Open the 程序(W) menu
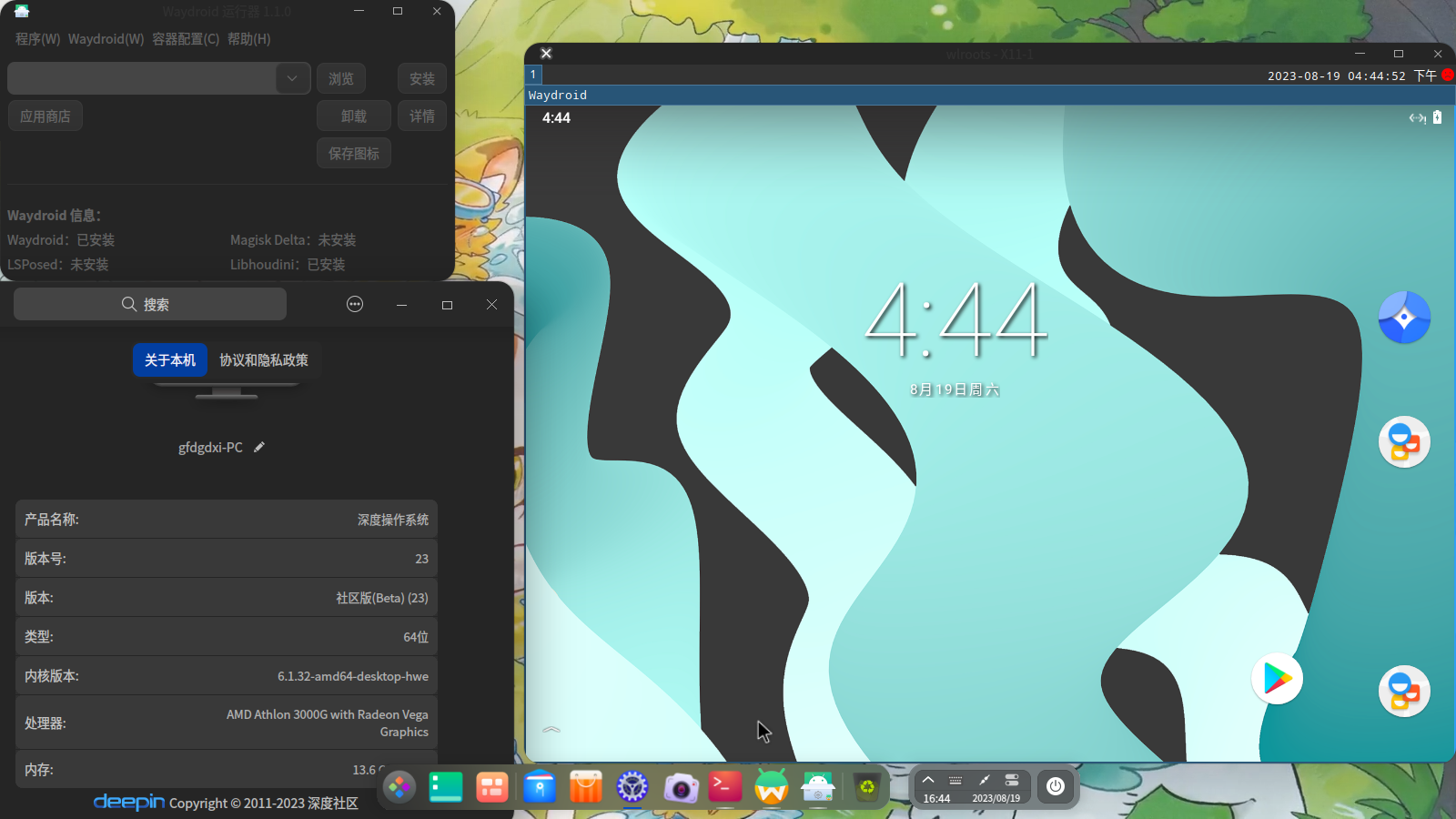Viewport: 1456px width, 819px height. pyautogui.click(x=37, y=39)
